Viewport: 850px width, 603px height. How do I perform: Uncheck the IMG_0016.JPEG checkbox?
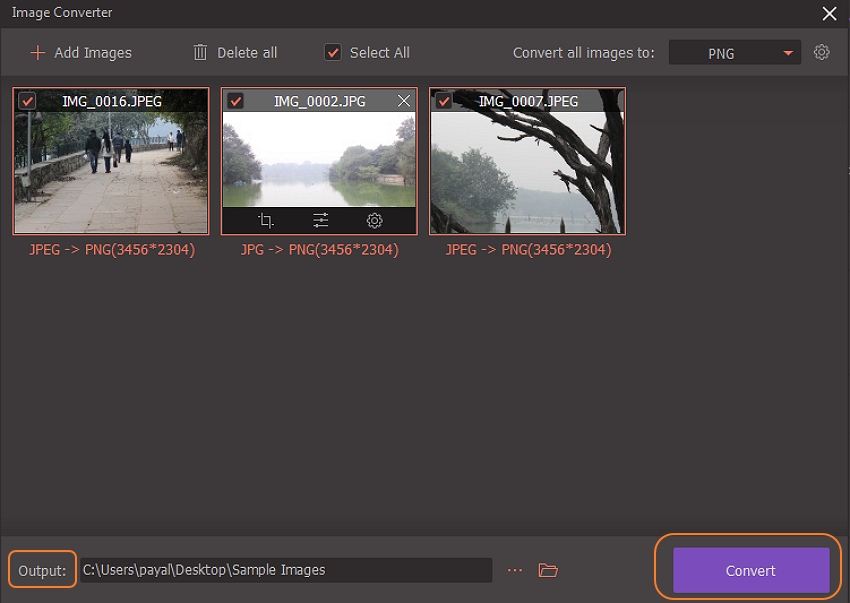pyautogui.click(x=27, y=101)
